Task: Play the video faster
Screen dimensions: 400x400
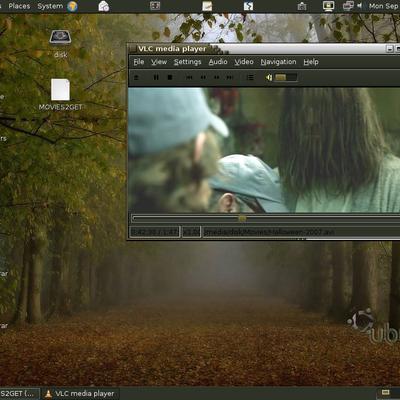Action: 216,77
